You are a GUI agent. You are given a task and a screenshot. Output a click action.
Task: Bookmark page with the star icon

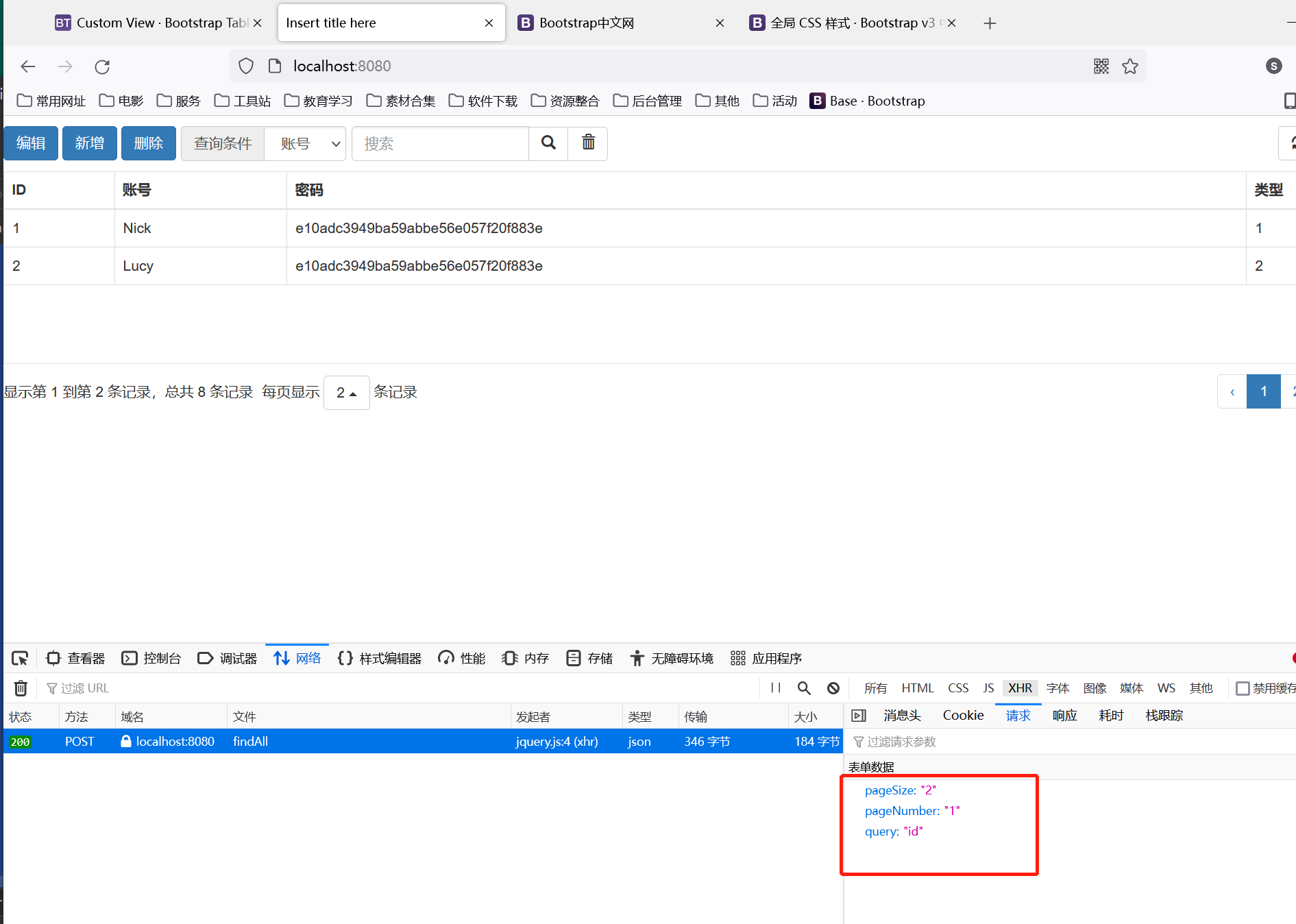1130,66
